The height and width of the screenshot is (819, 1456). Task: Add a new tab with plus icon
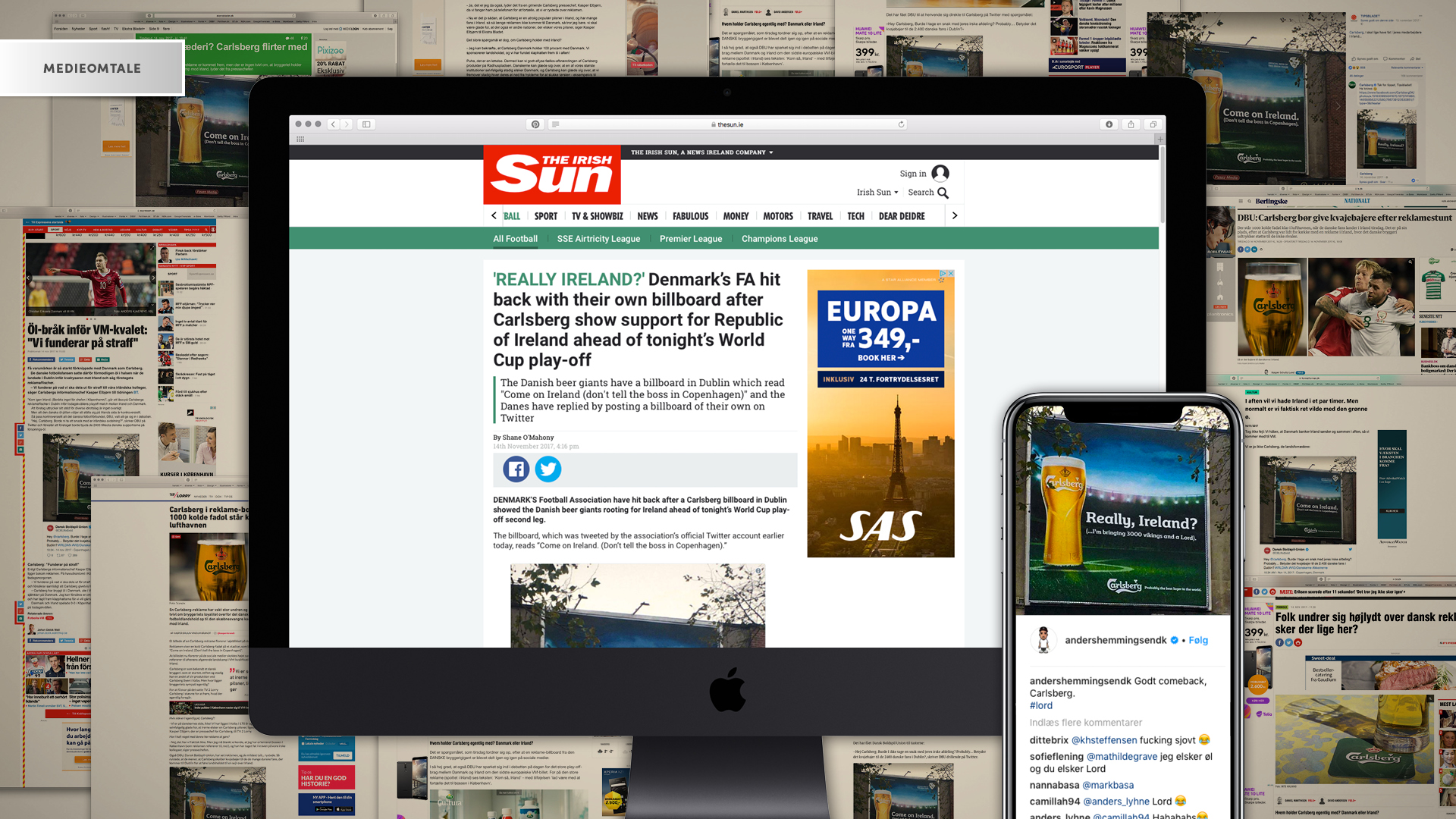[x=1159, y=140]
